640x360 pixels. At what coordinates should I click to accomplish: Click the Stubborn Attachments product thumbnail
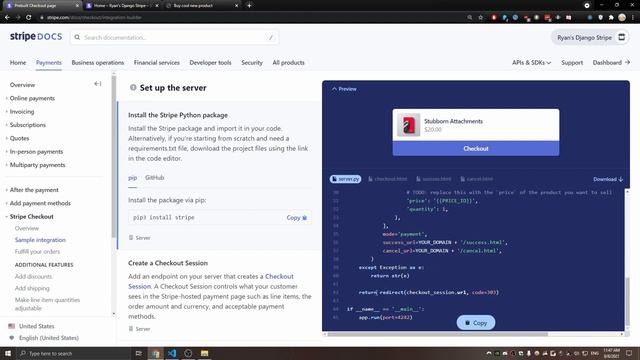point(409,125)
